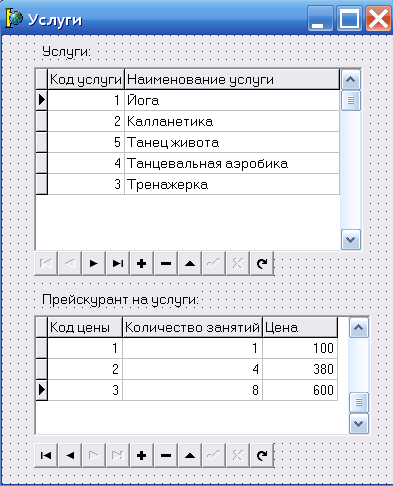Viewport: 393px width, 486px height.
Task: Minimize the Услуги window
Action: [320, 19]
